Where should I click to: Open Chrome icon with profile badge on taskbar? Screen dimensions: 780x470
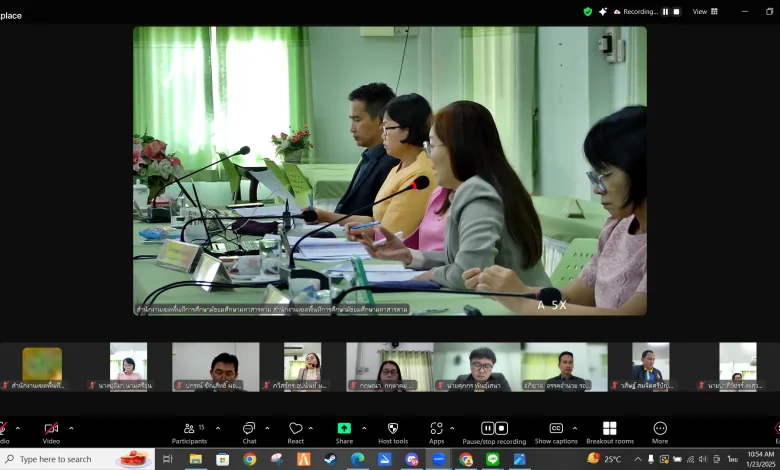coord(466,459)
